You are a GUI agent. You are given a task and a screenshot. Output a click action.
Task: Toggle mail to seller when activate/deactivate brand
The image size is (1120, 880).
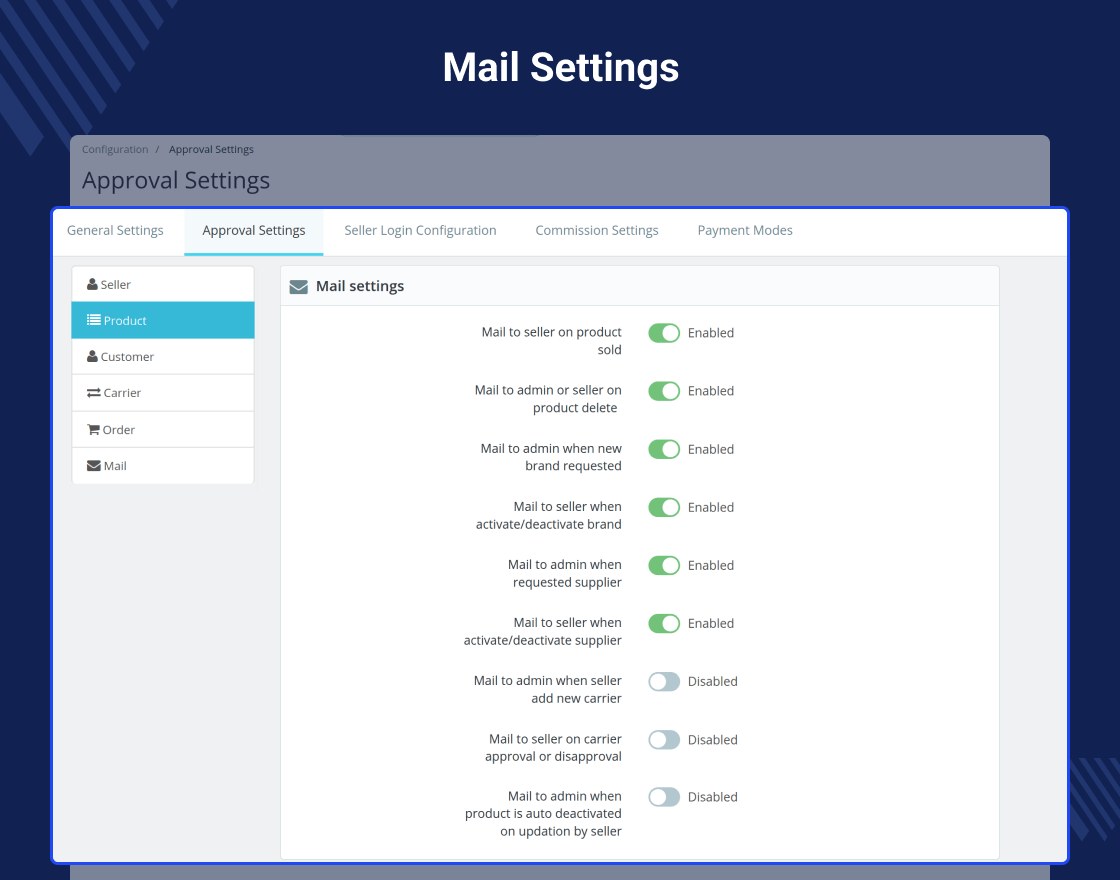click(664, 507)
